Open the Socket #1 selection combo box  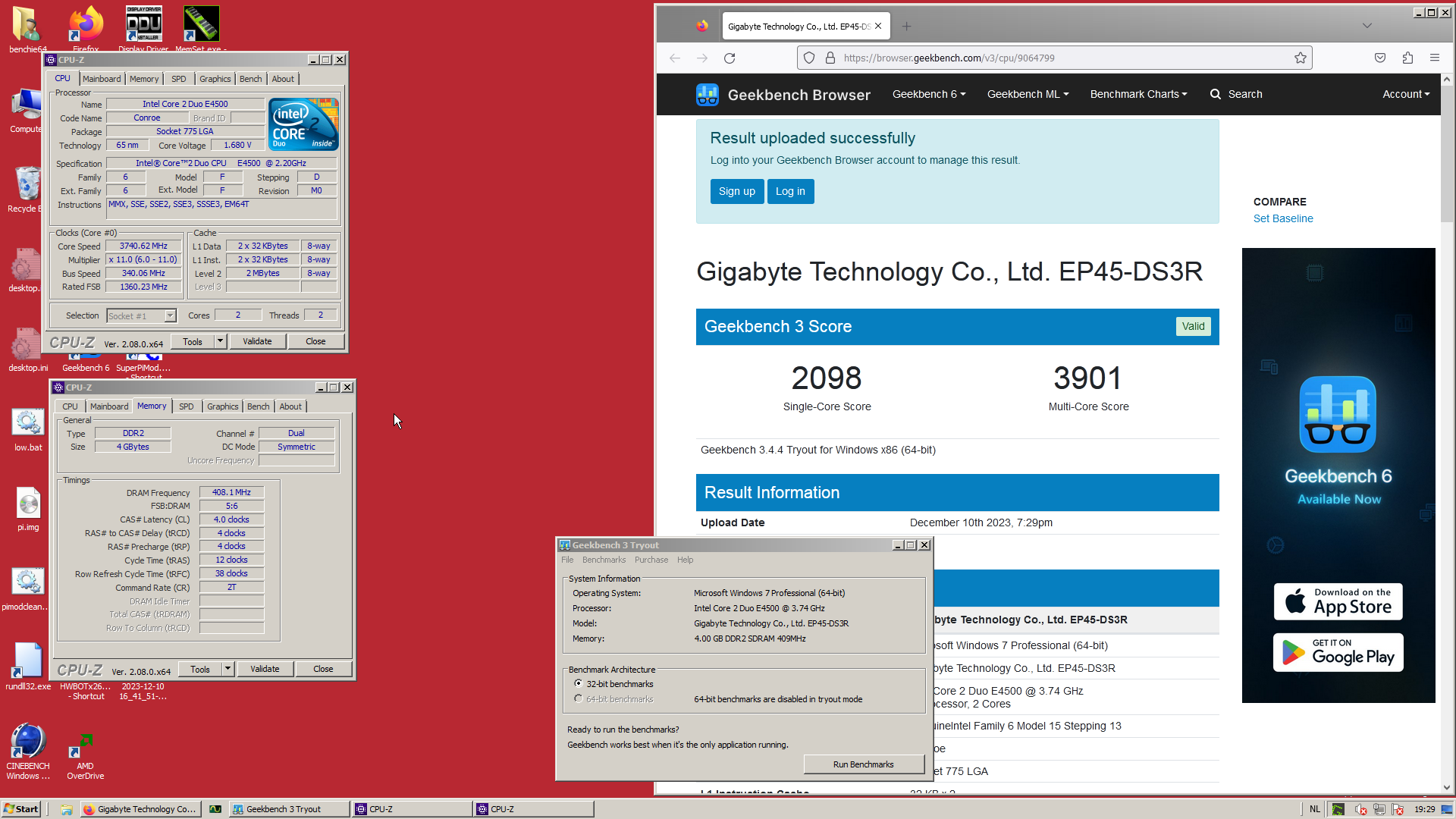click(141, 315)
